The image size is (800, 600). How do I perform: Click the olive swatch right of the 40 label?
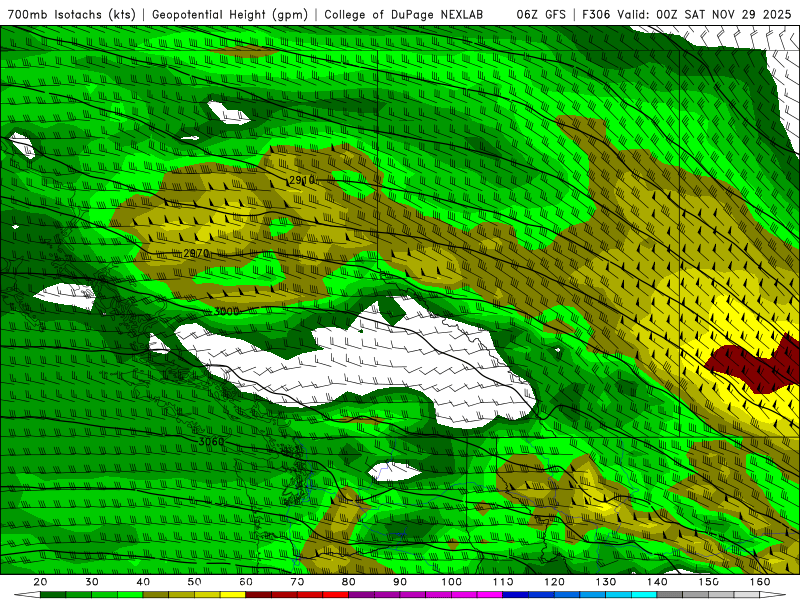click(156, 594)
